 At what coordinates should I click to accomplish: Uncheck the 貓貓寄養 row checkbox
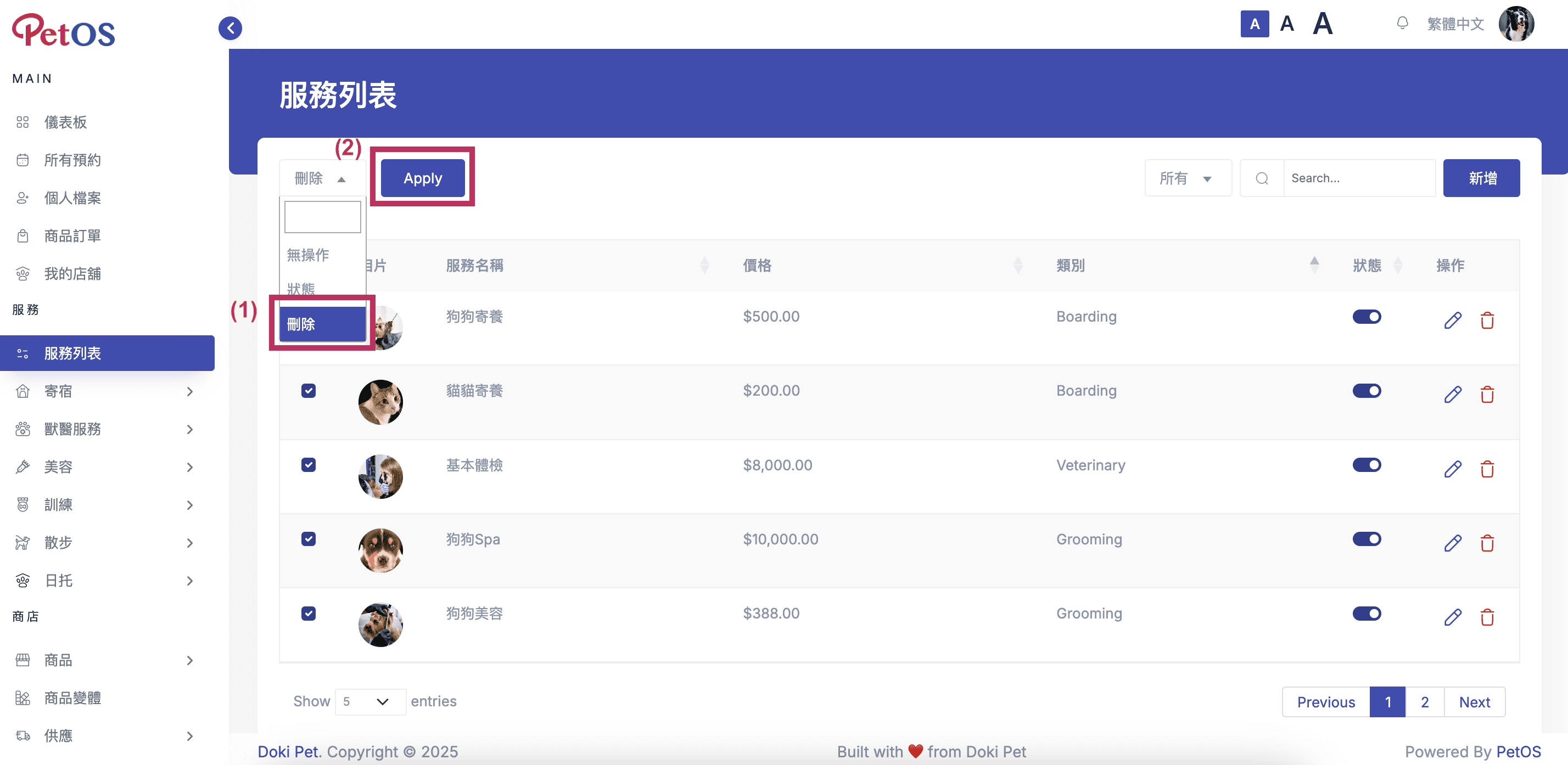309,391
